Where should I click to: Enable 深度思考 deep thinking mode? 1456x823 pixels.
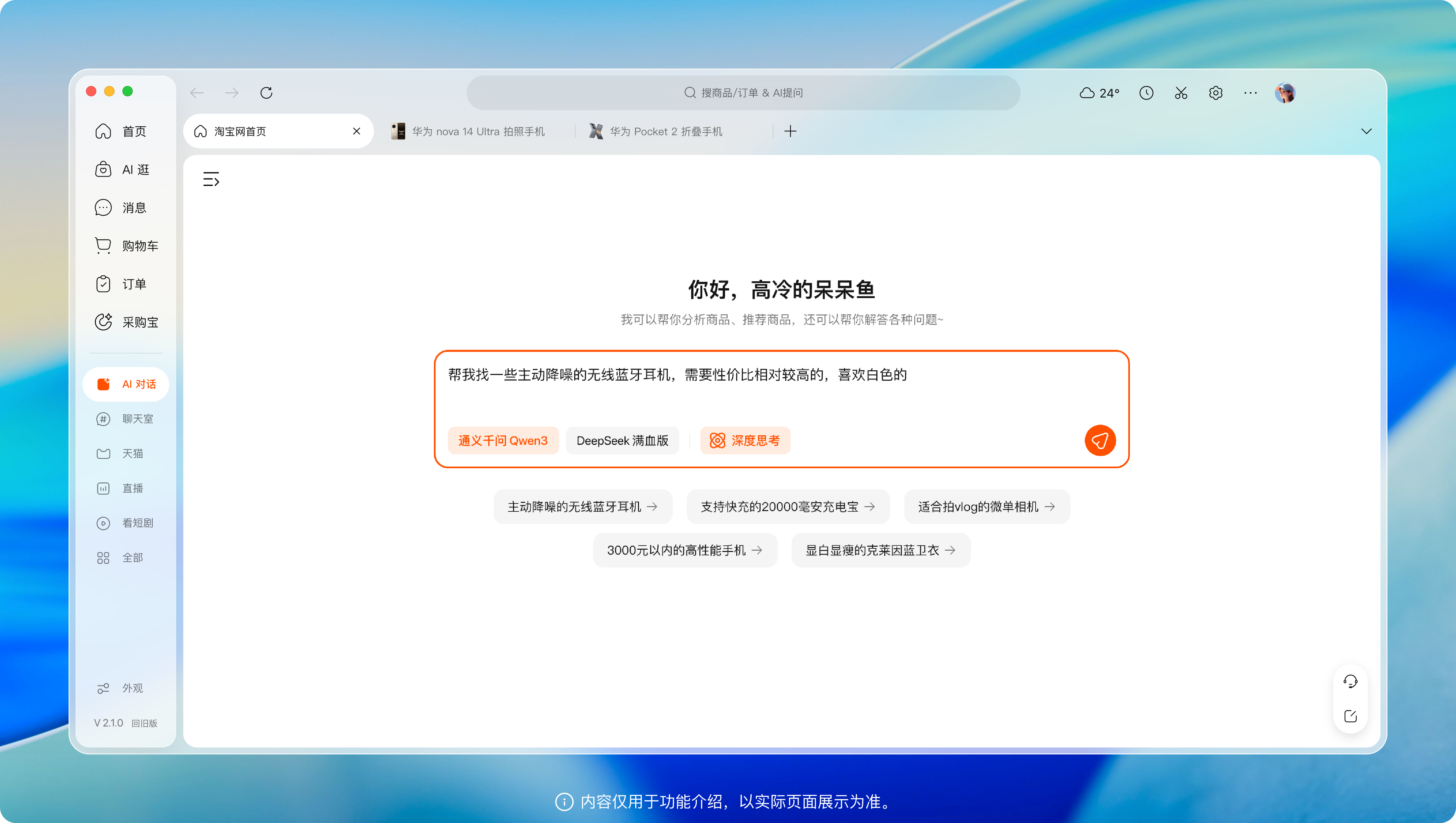pyautogui.click(x=745, y=440)
